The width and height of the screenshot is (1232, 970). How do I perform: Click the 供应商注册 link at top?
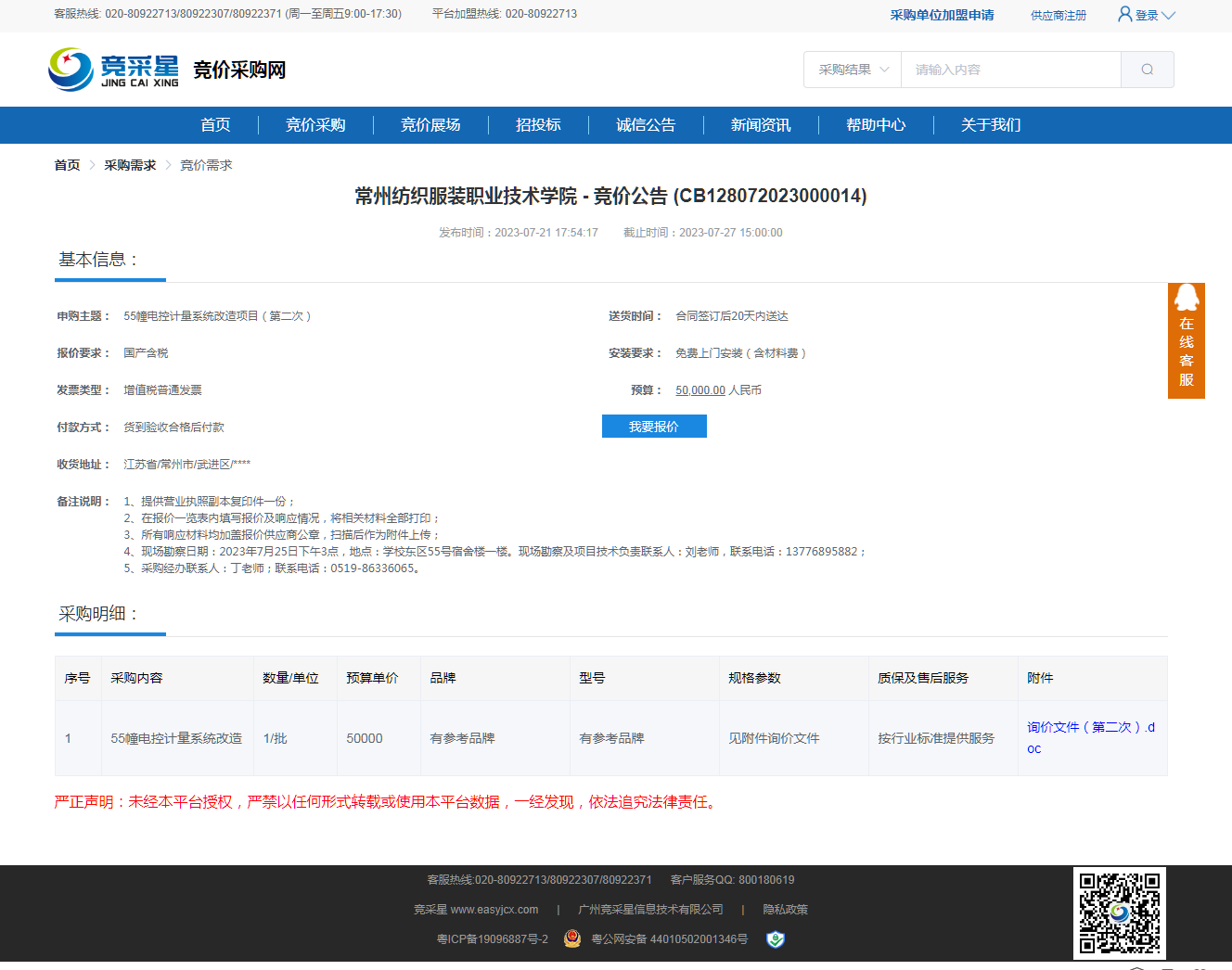[x=1058, y=15]
